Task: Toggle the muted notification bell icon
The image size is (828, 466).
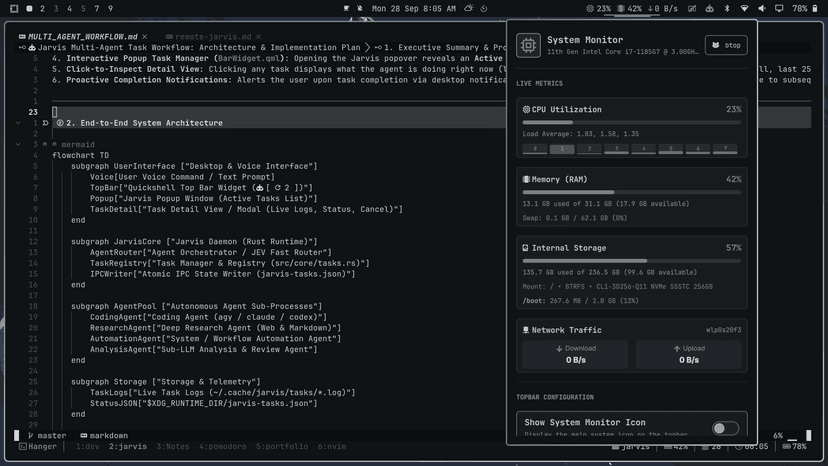Action: click(x=360, y=8)
